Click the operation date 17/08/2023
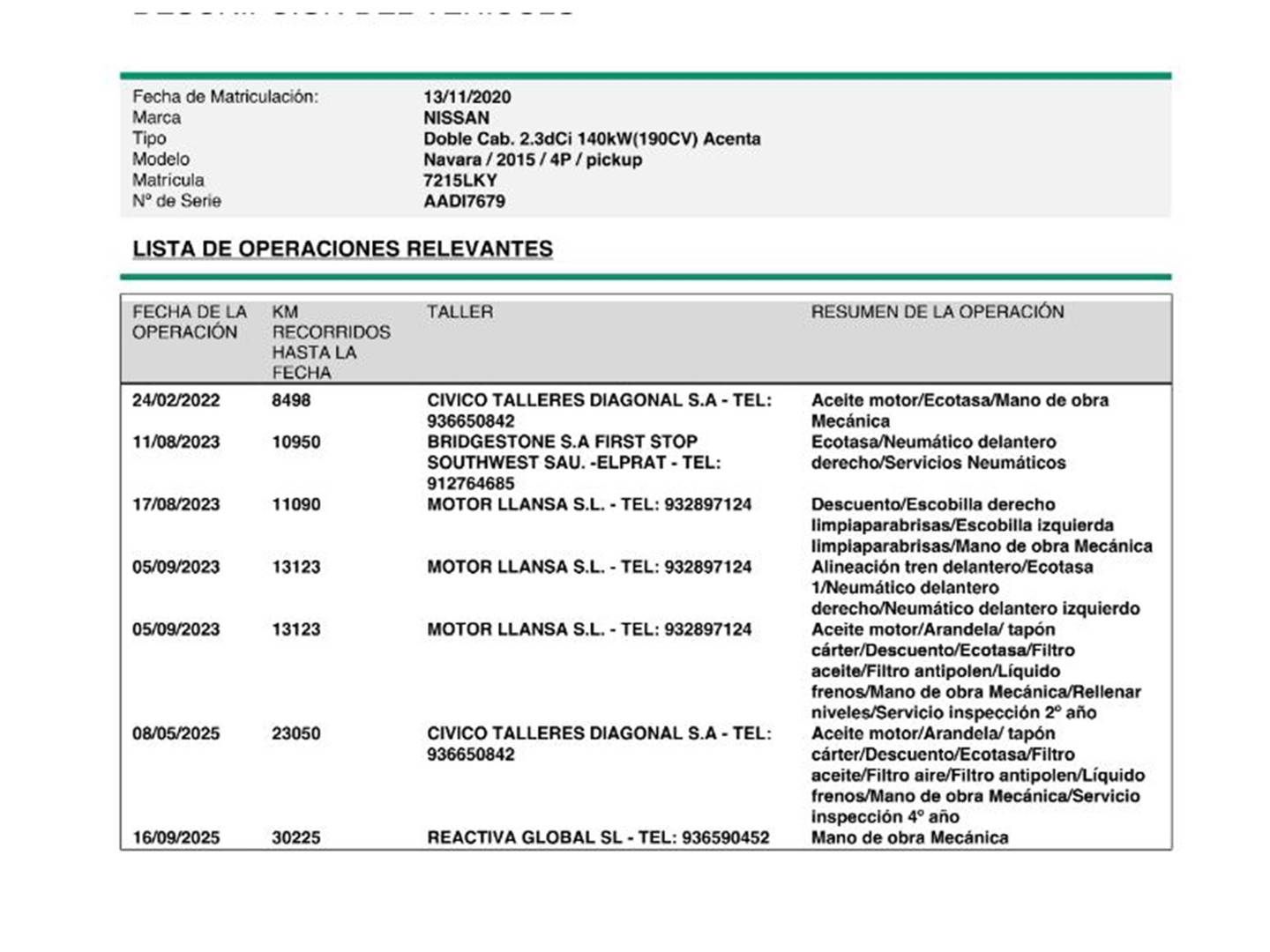Image resolution: width=1270 pixels, height=952 pixels. coord(176,504)
